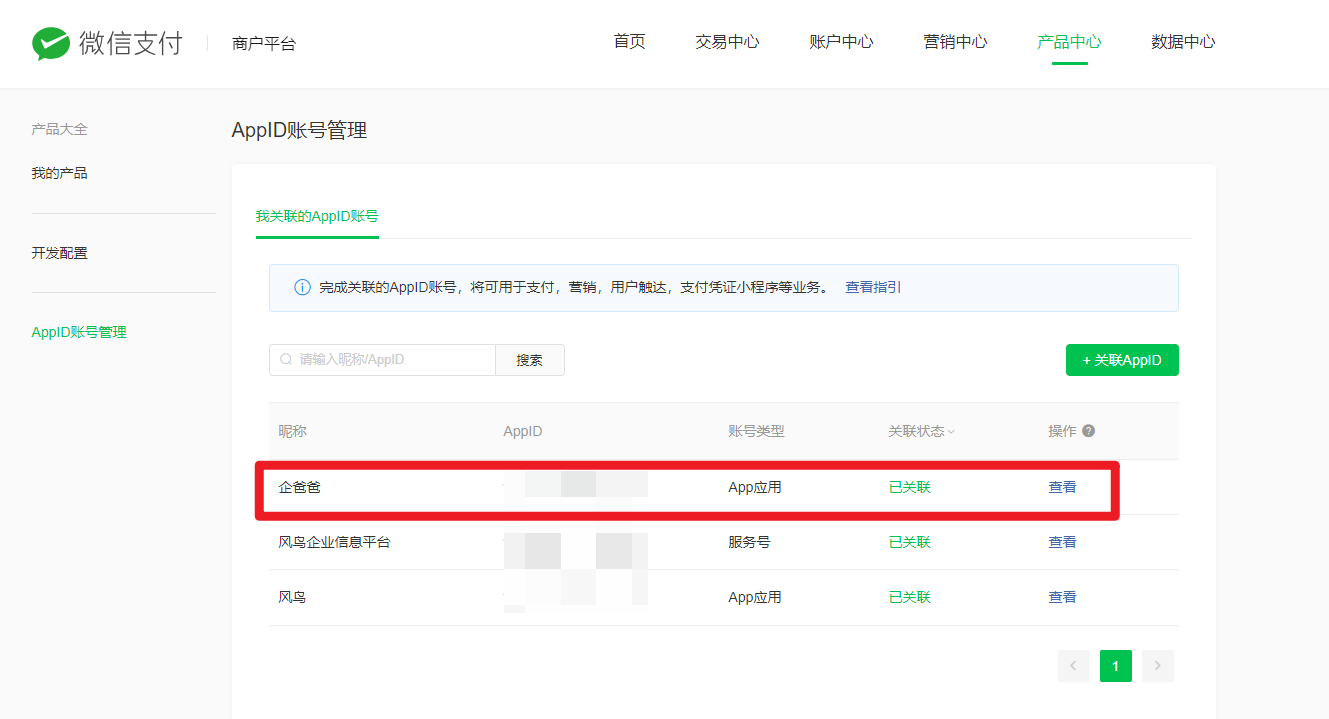Go to next page arrow
Viewport: 1329px width, 719px height.
pos(1158,666)
